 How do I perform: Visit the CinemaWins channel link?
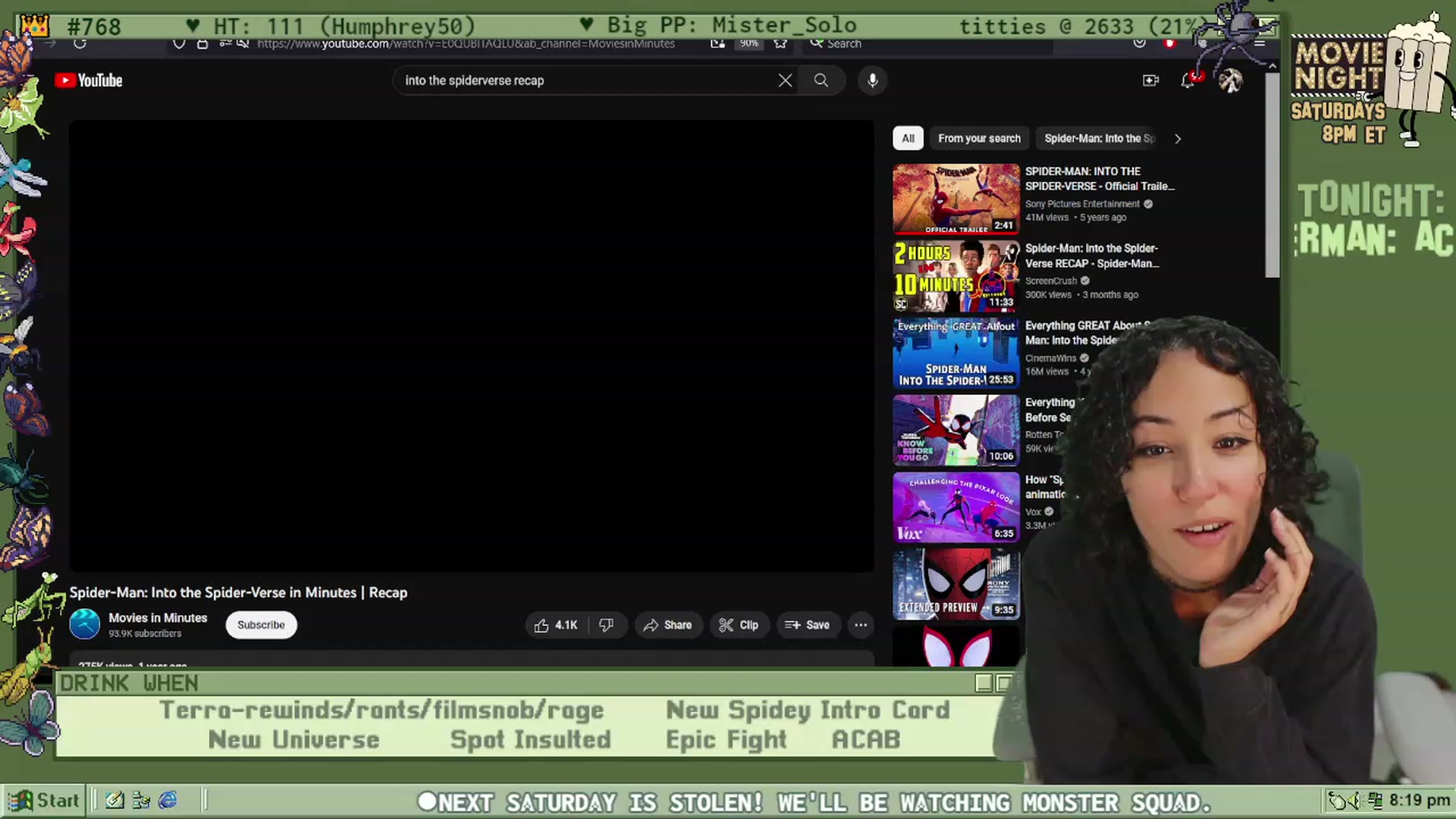click(x=1051, y=358)
